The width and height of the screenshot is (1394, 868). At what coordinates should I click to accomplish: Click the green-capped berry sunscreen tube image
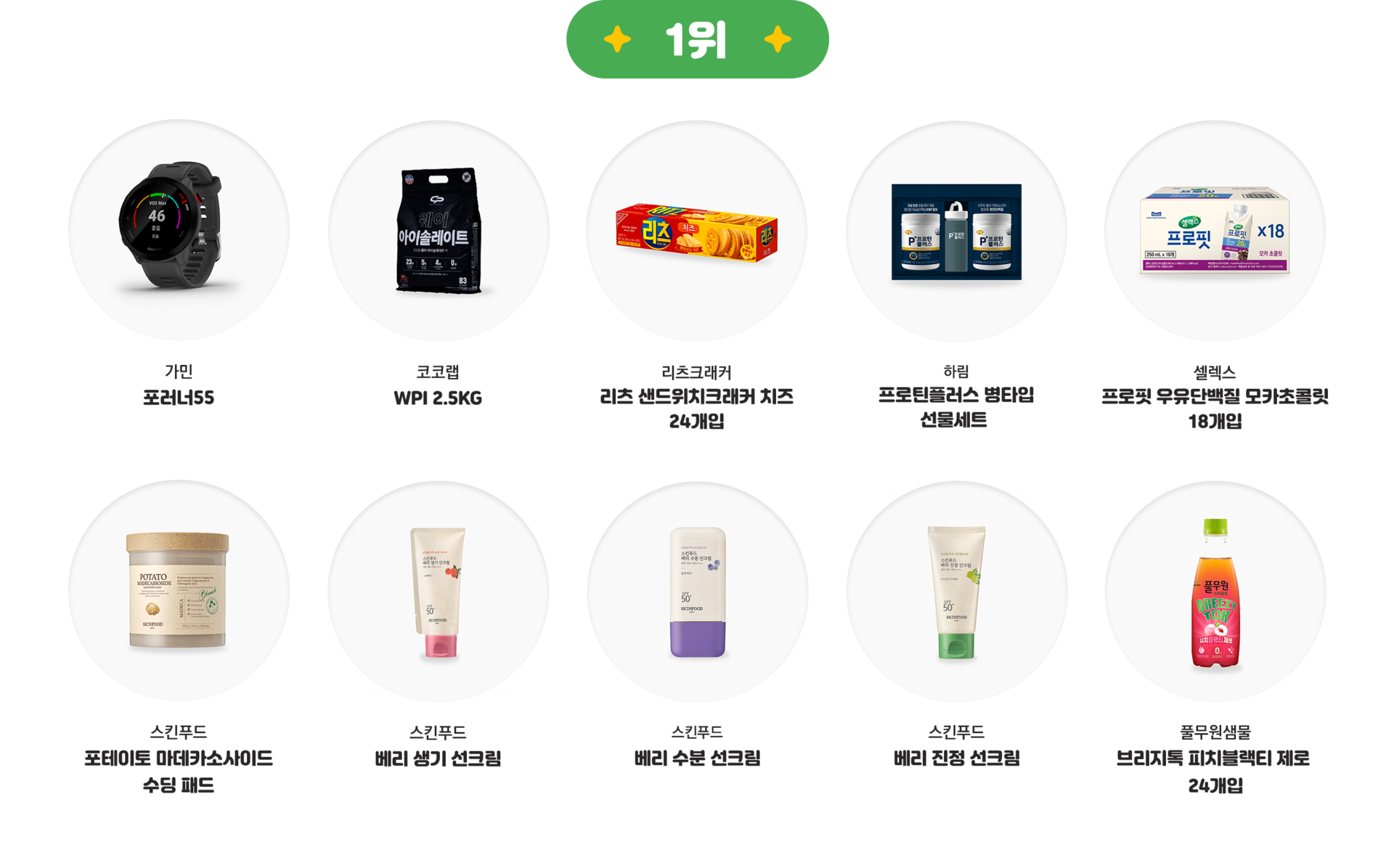click(x=956, y=591)
